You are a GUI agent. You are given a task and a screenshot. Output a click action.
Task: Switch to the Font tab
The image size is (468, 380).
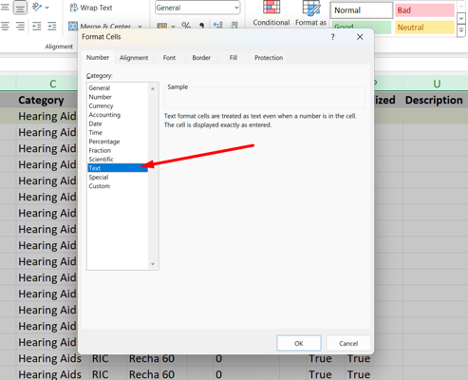(x=169, y=58)
